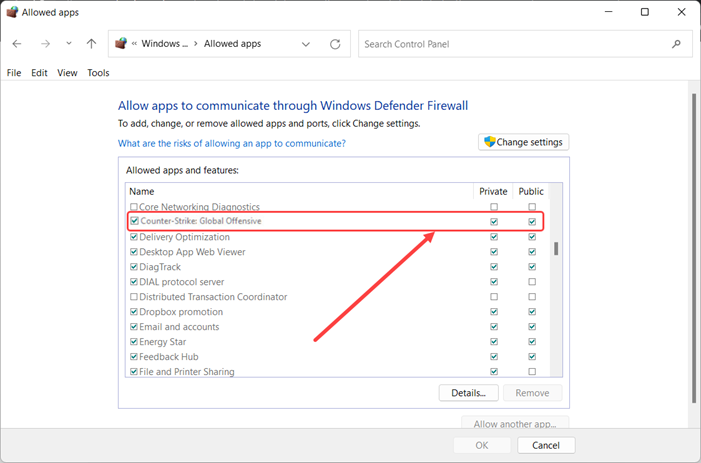Click the firewall icon in address bar
Image resolution: width=701 pixels, height=463 pixels.
click(122, 44)
